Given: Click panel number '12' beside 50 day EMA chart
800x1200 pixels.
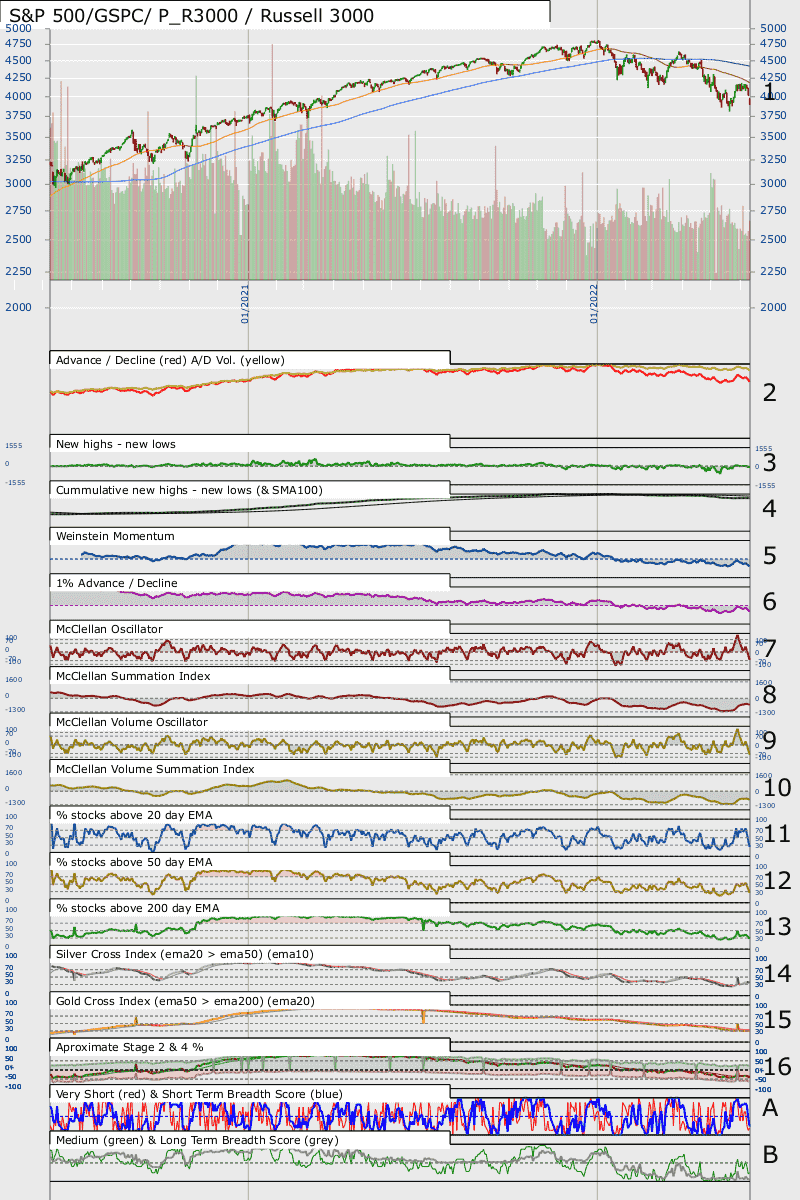Looking at the screenshot, I should tap(777, 881).
